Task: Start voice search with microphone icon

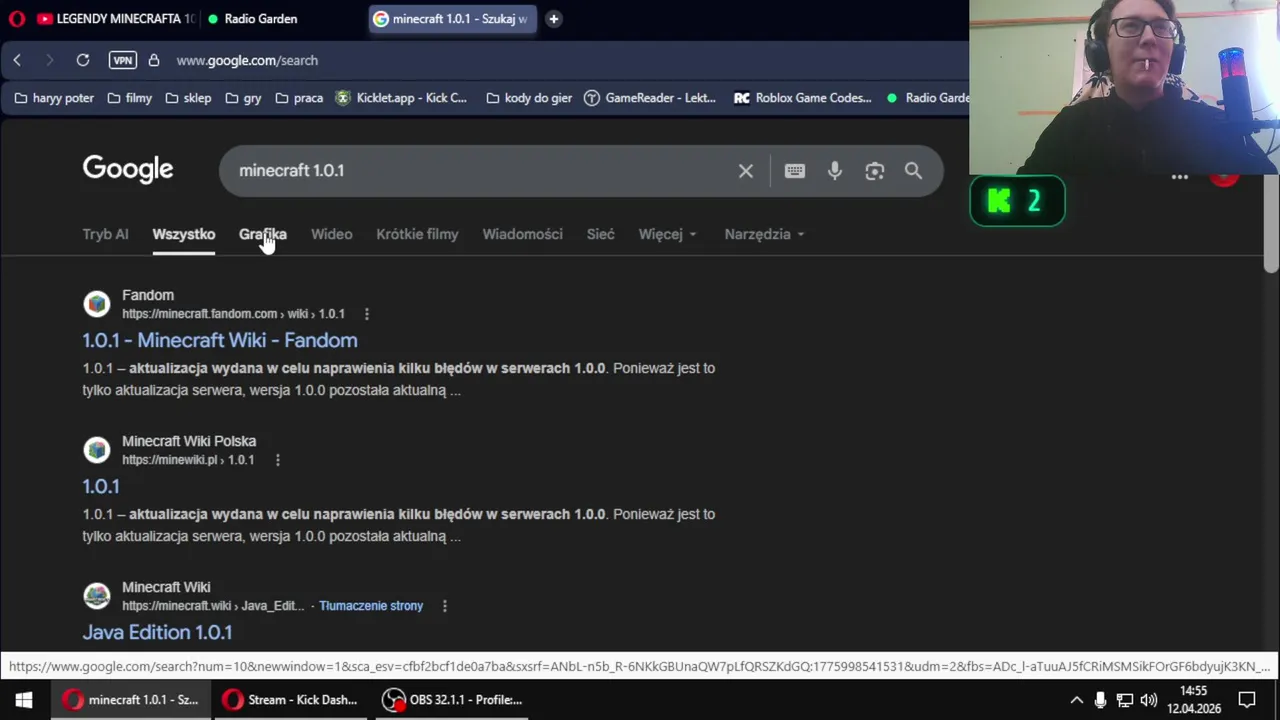Action: pyautogui.click(x=835, y=171)
